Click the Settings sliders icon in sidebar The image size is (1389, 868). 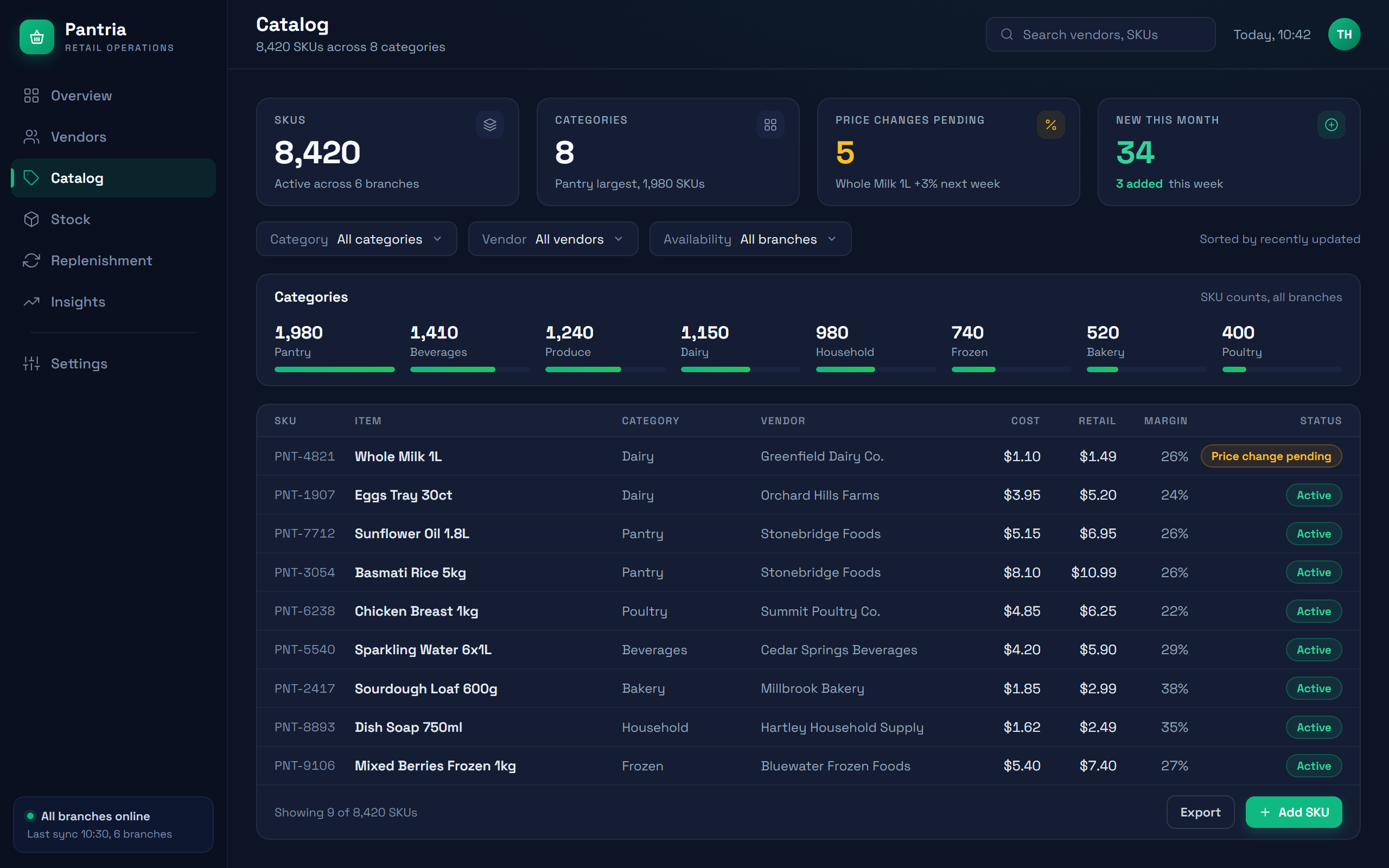point(31,363)
